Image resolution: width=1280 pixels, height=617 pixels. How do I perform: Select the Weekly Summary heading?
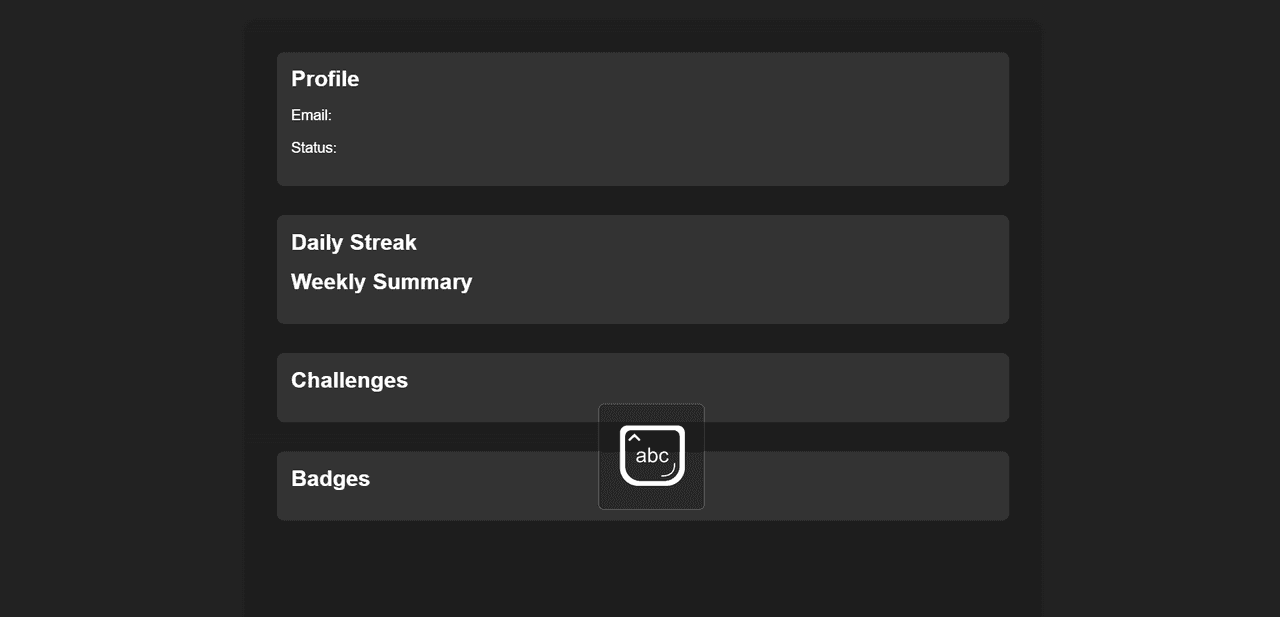pyautogui.click(x=381, y=282)
